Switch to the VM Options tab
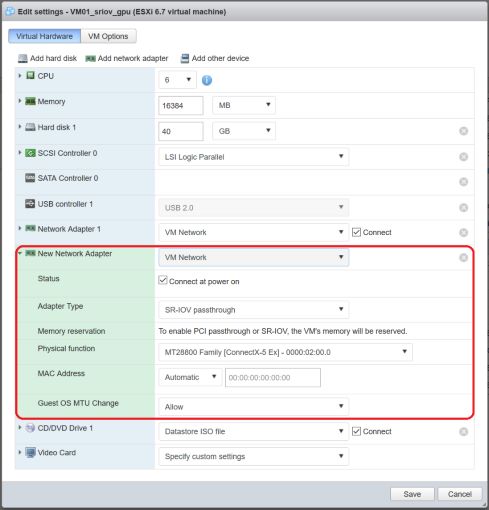The image size is (489, 510). tap(108, 36)
